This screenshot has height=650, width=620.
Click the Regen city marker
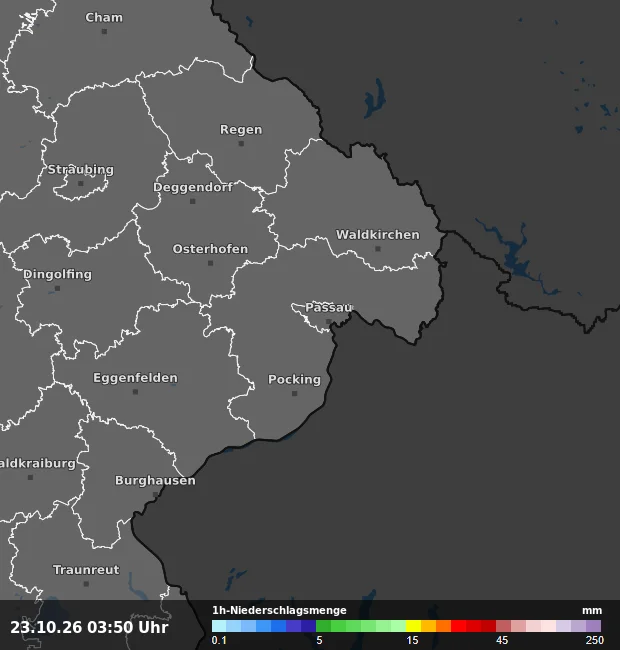tap(241, 143)
